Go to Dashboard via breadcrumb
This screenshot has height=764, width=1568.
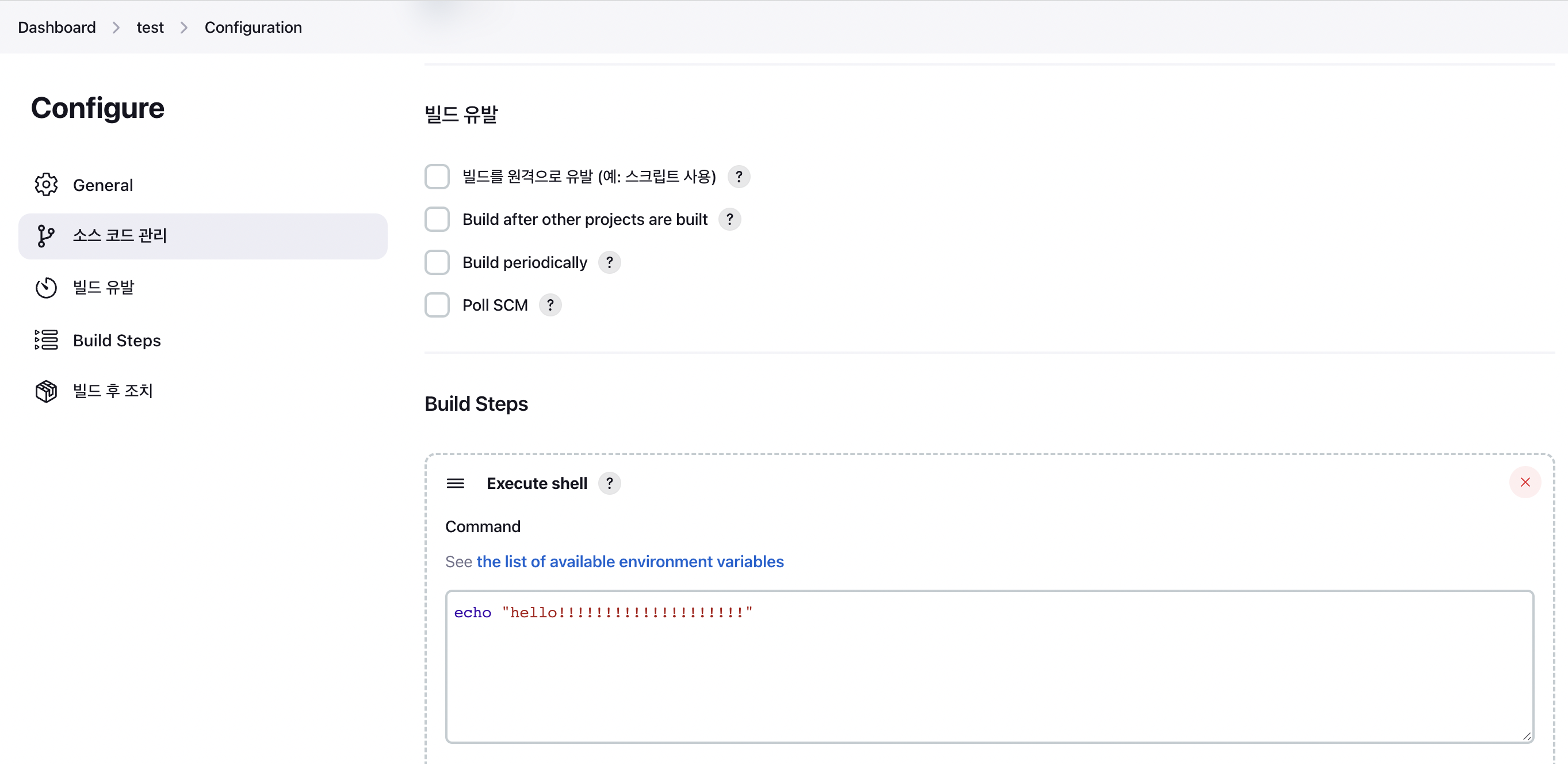coord(56,28)
